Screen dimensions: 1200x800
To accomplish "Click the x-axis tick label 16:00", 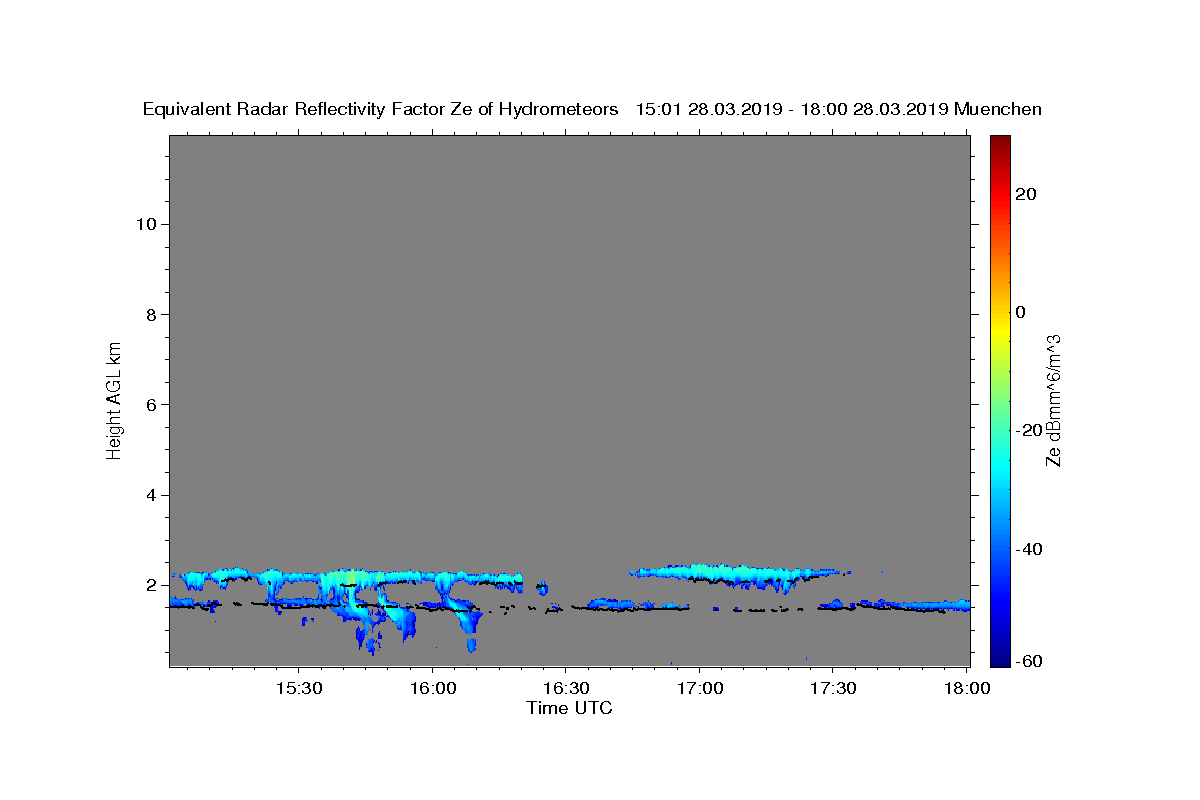I will pyautogui.click(x=433, y=688).
